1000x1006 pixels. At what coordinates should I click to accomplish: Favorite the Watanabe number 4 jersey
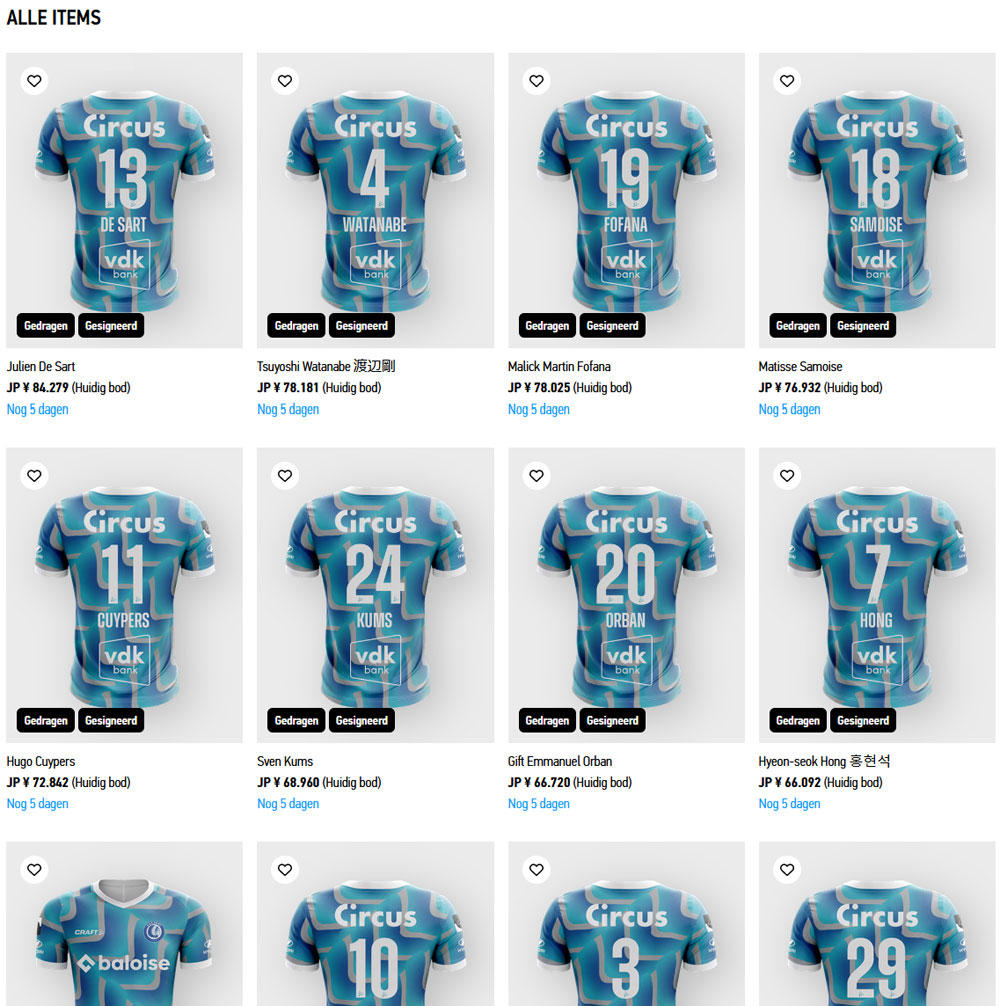pos(285,81)
